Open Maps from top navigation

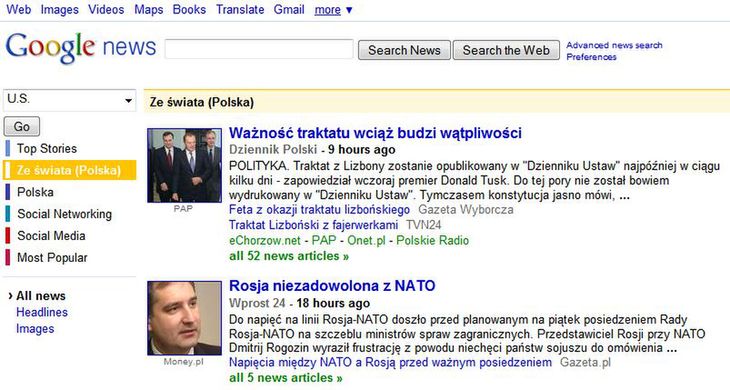[149, 9]
